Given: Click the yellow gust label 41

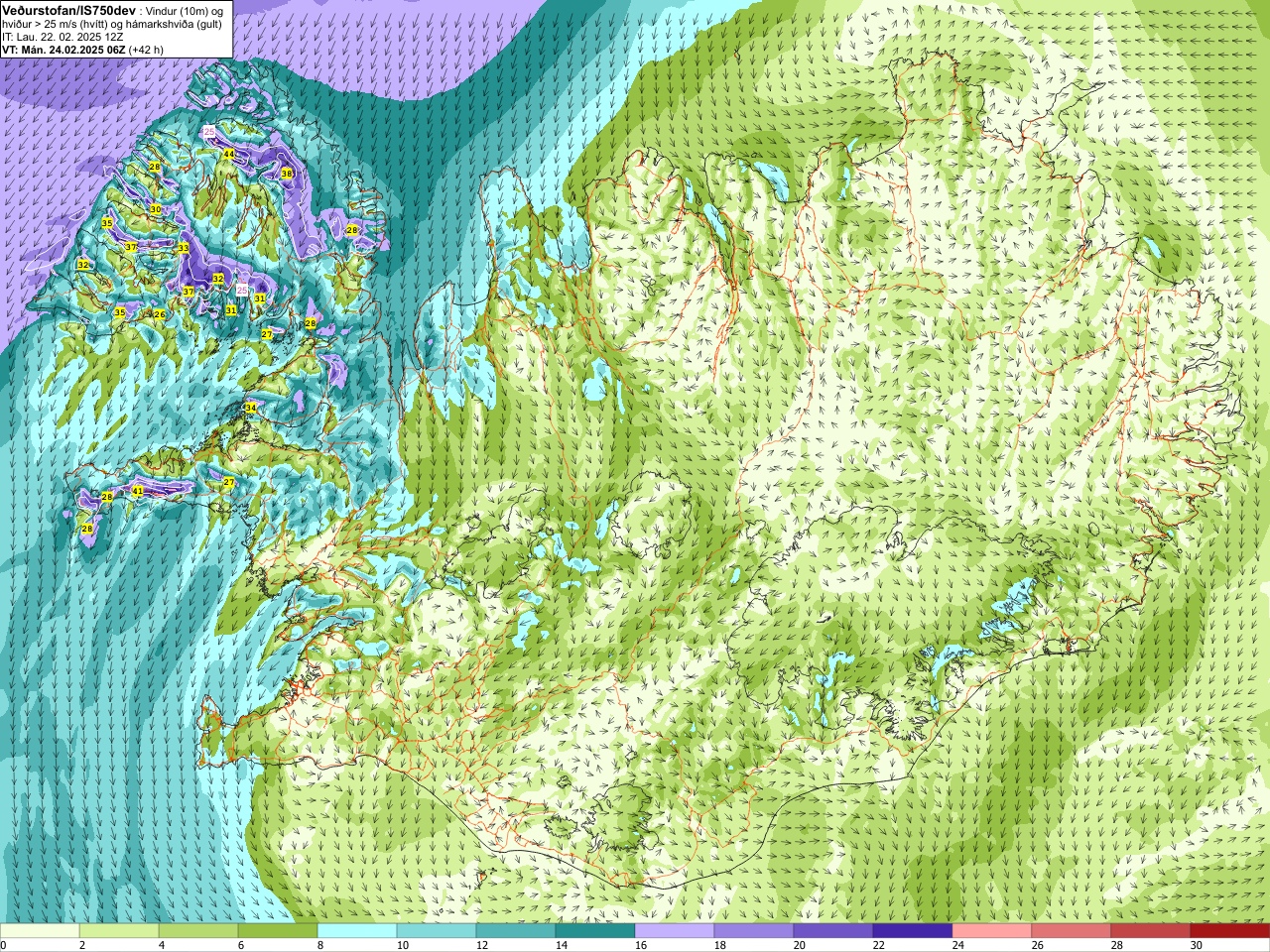Looking at the screenshot, I should point(138,491).
